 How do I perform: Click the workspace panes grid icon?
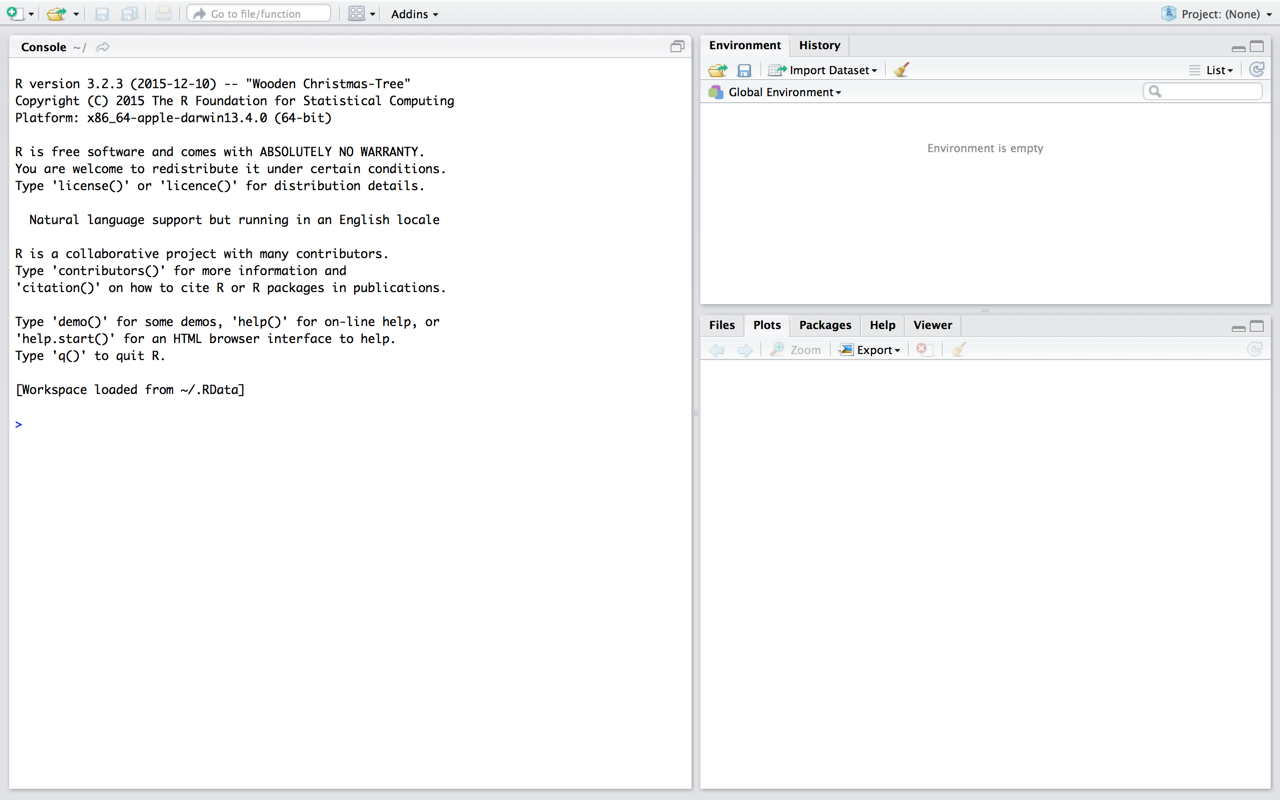click(357, 14)
